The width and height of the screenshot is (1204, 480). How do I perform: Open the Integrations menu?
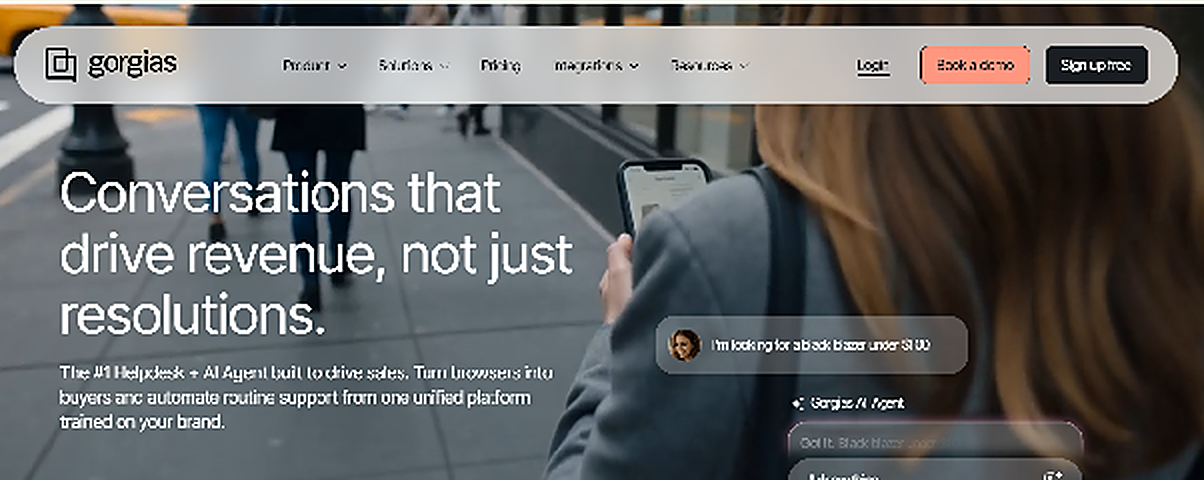pos(589,65)
